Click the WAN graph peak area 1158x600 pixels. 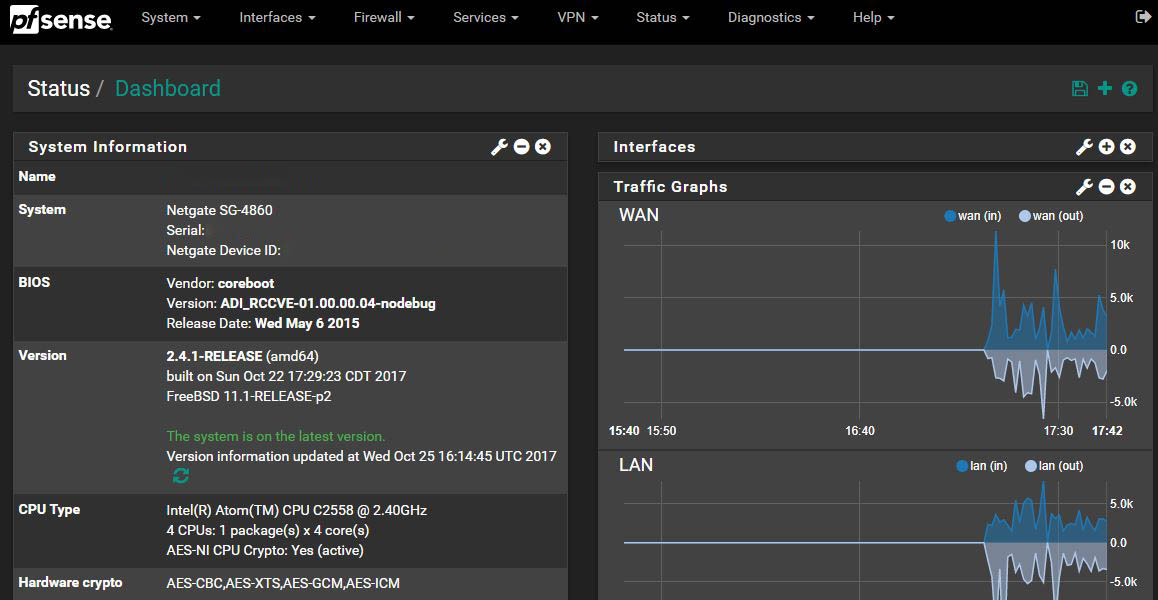click(x=996, y=288)
